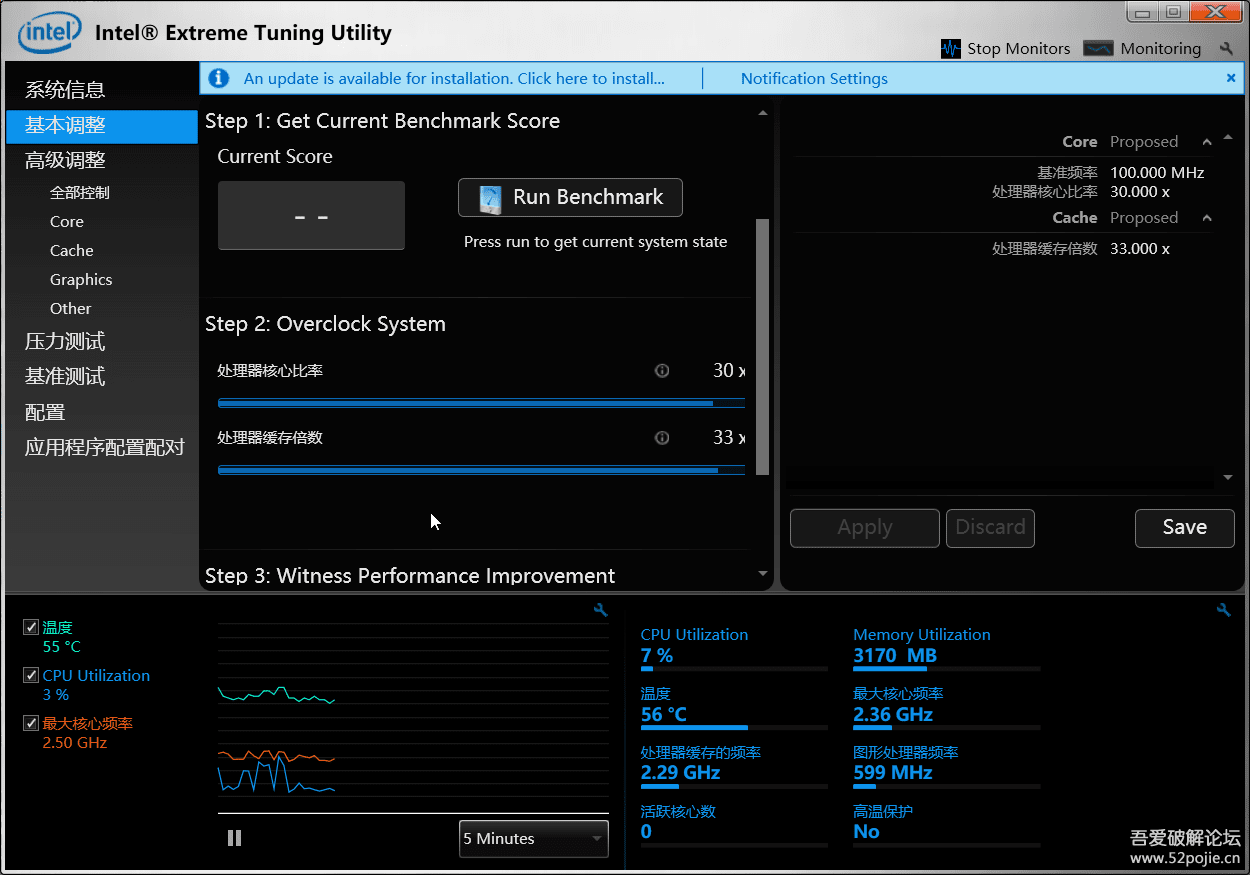Toggle the 温度 graph checkbox
The width and height of the screenshot is (1250, 875).
tap(31, 627)
